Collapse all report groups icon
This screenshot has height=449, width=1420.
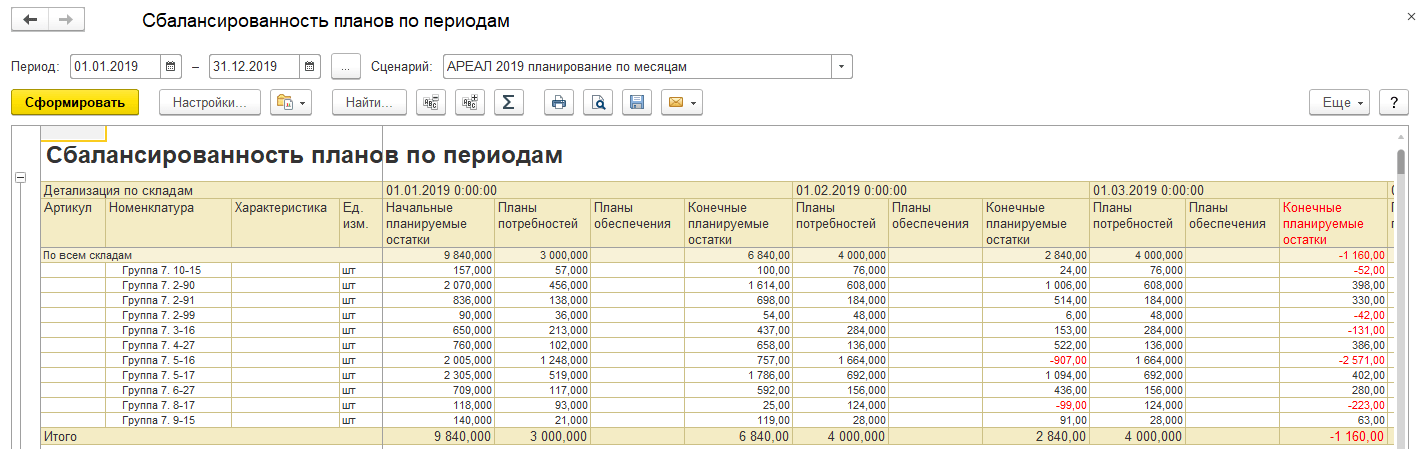pos(432,102)
